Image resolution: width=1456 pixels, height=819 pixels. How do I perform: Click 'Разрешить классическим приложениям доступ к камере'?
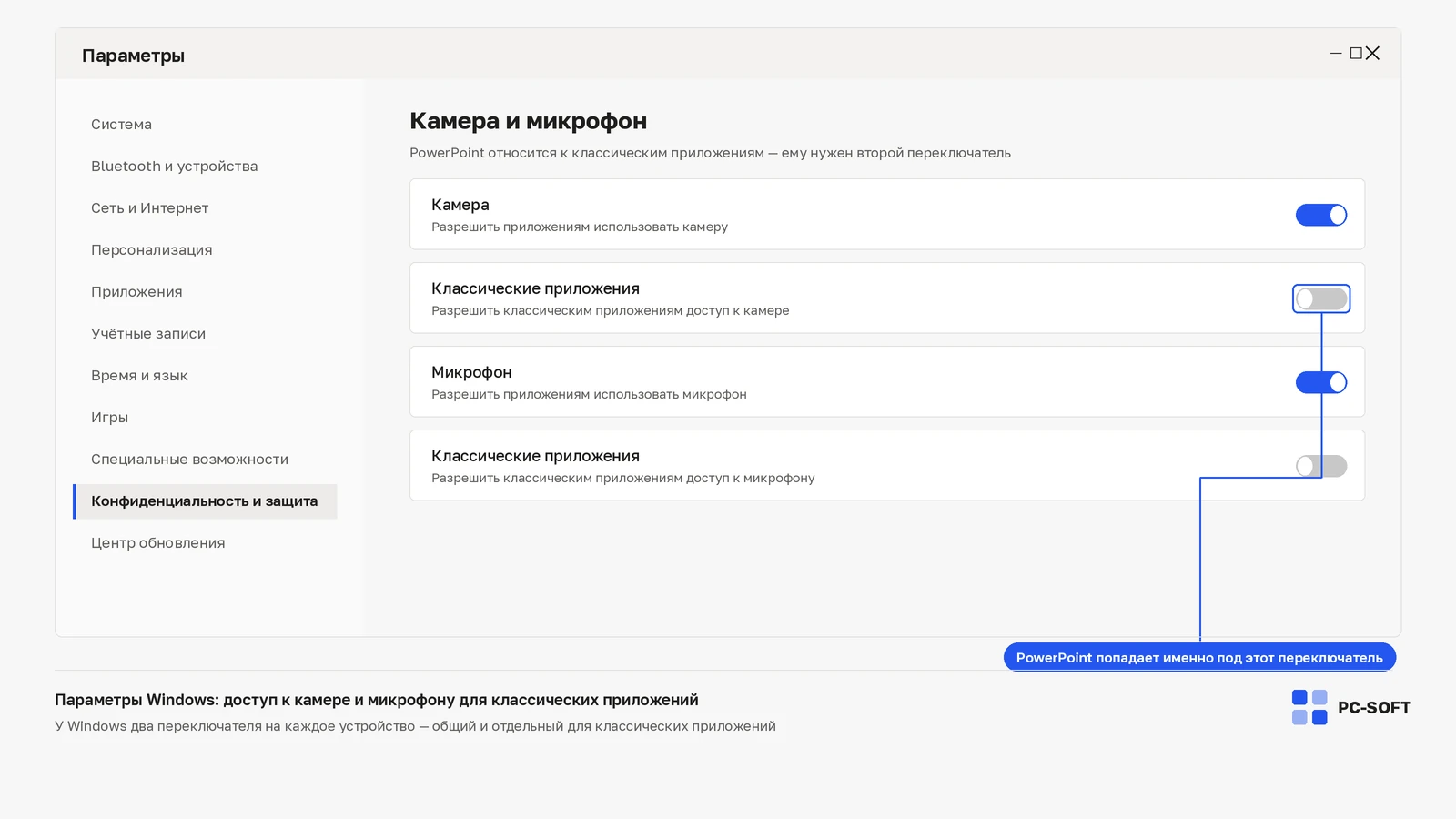(611, 310)
